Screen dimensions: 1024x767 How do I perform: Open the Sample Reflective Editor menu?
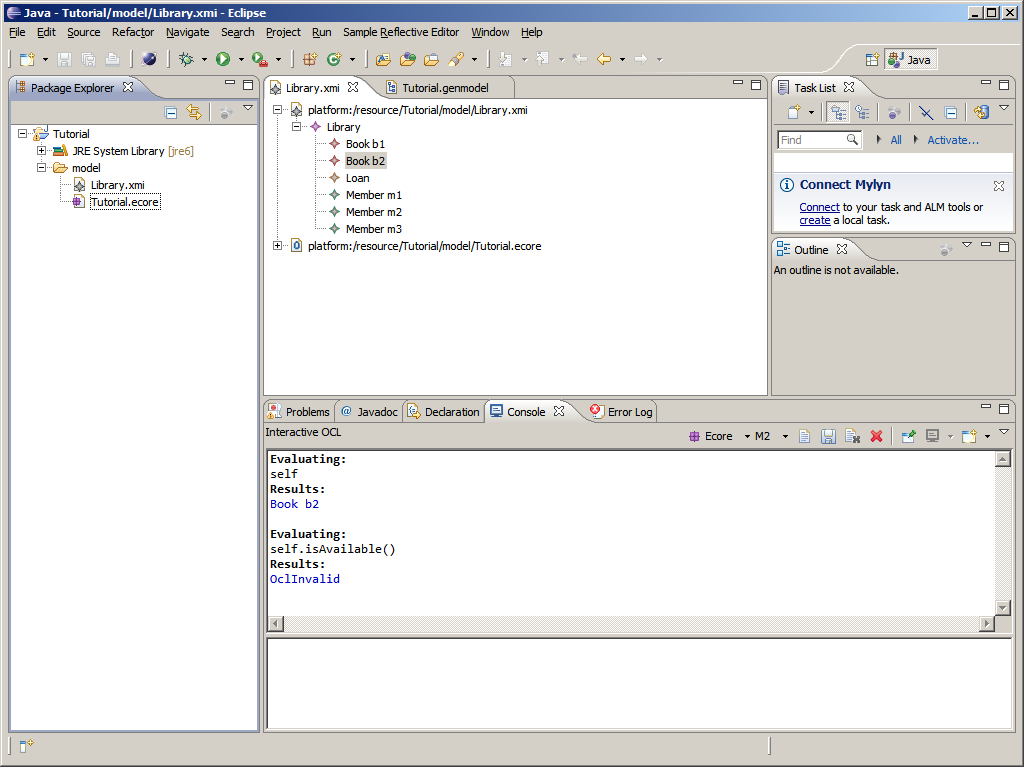pyautogui.click(x=401, y=32)
